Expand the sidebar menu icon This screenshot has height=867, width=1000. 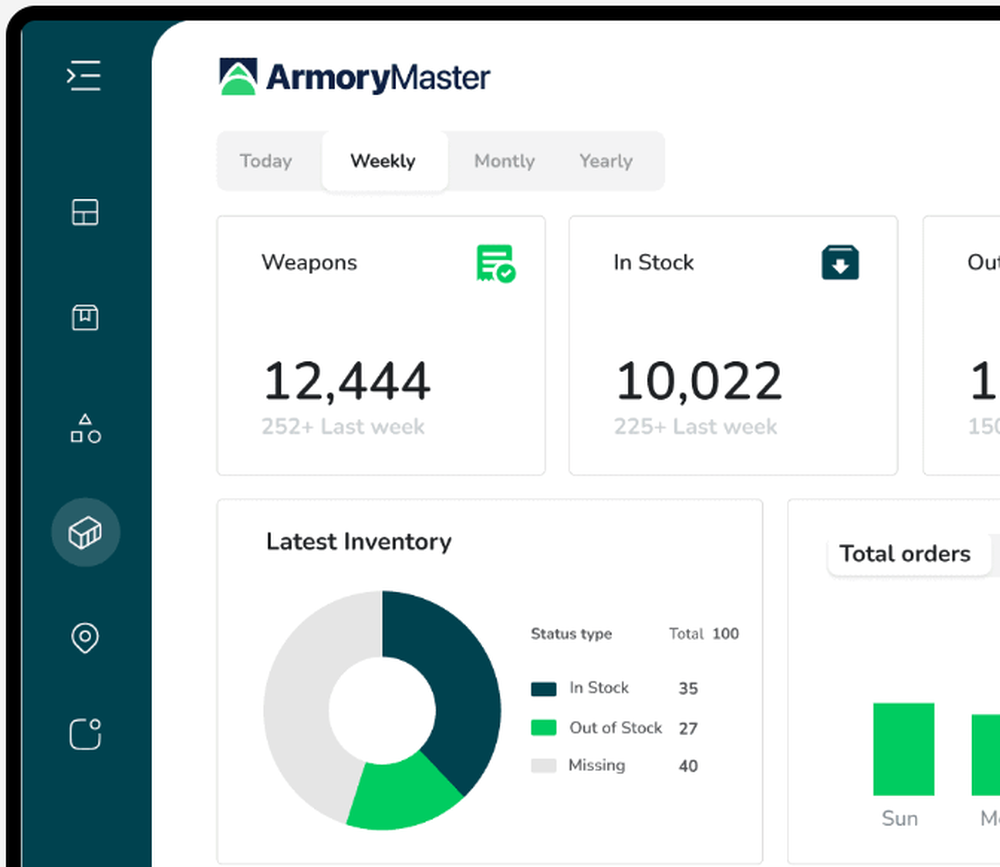click(84, 75)
